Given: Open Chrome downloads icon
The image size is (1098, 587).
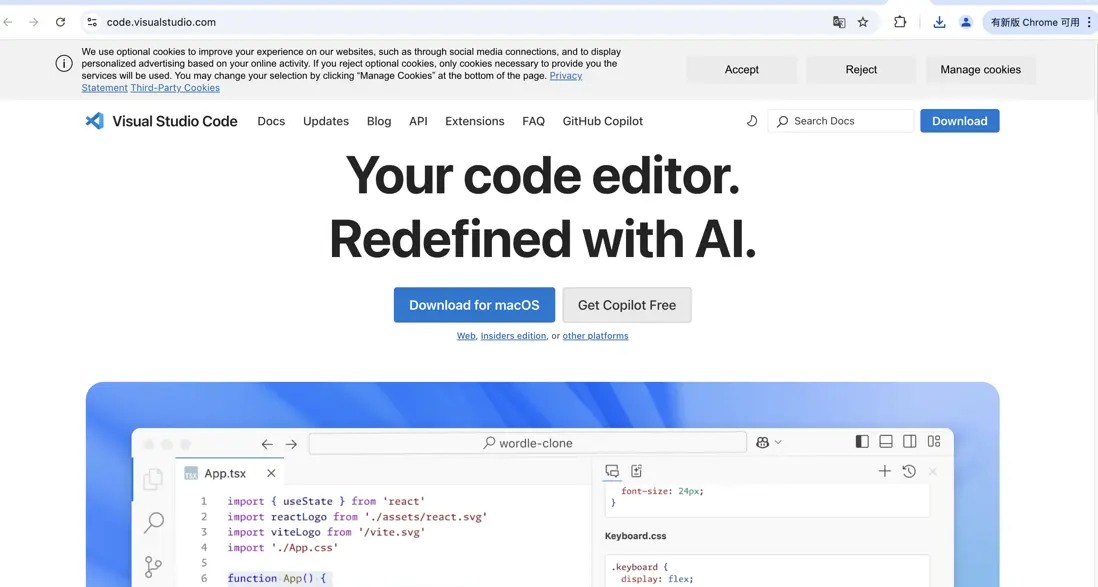Looking at the screenshot, I should (x=939, y=22).
